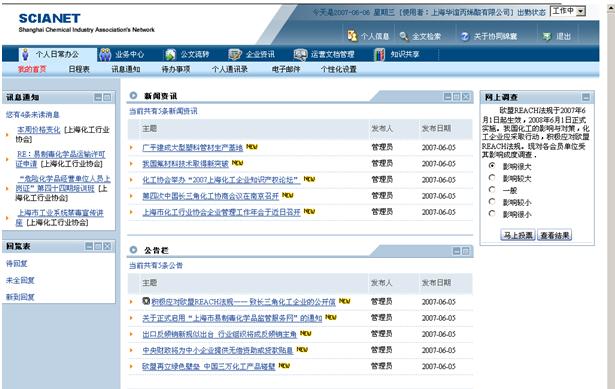Open the 全文检索 full-text search icon

[x=404, y=36]
